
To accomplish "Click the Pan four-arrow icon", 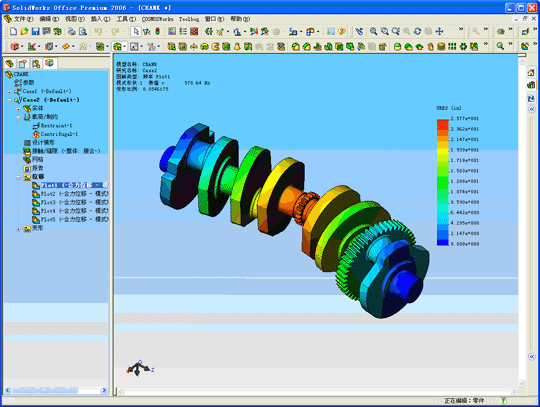I will pos(439,32).
